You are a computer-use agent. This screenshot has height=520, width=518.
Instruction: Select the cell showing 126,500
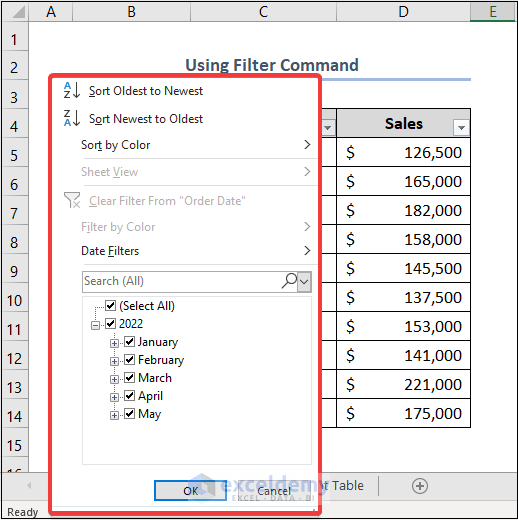coord(403,152)
